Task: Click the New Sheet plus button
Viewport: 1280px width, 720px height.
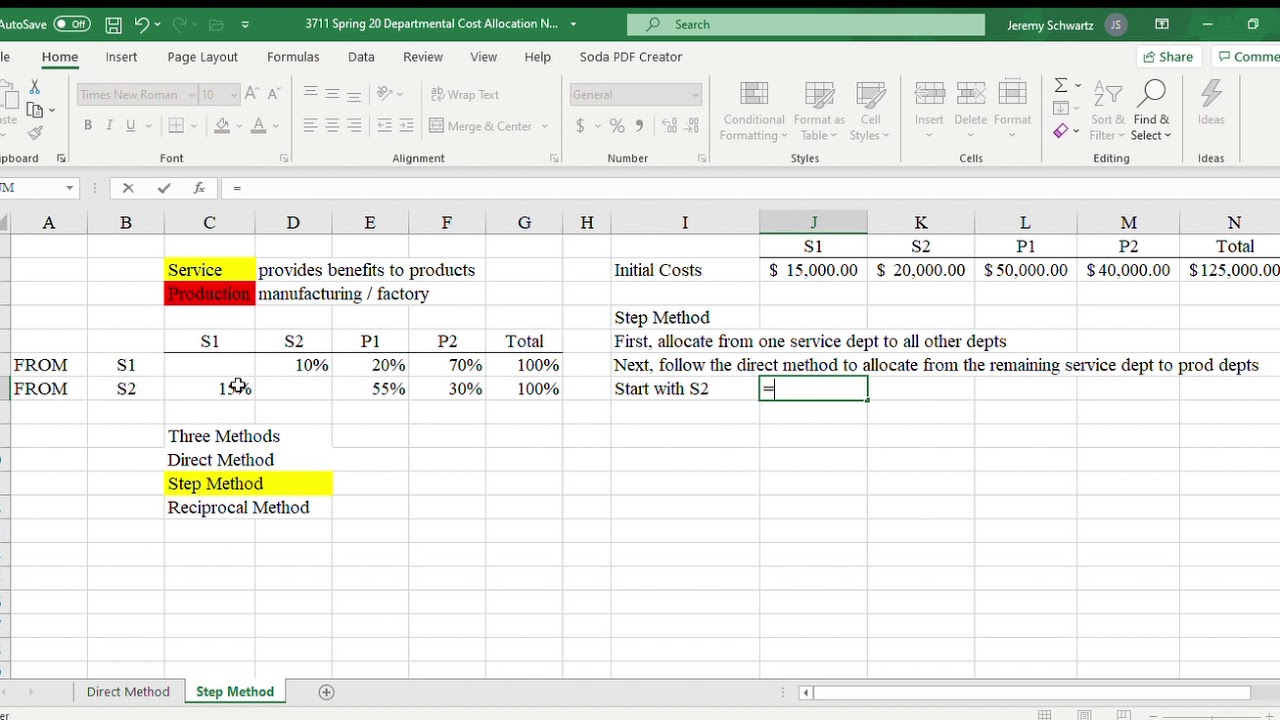Action: click(326, 692)
